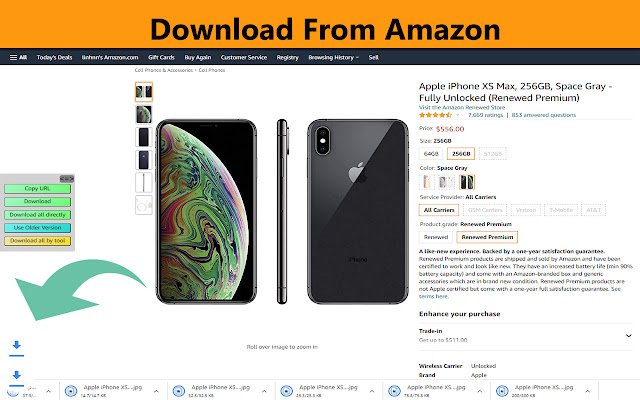Open the last downloaded jpg file icon
Image resolution: width=640 pixels, height=400 pixels.
coord(502,391)
